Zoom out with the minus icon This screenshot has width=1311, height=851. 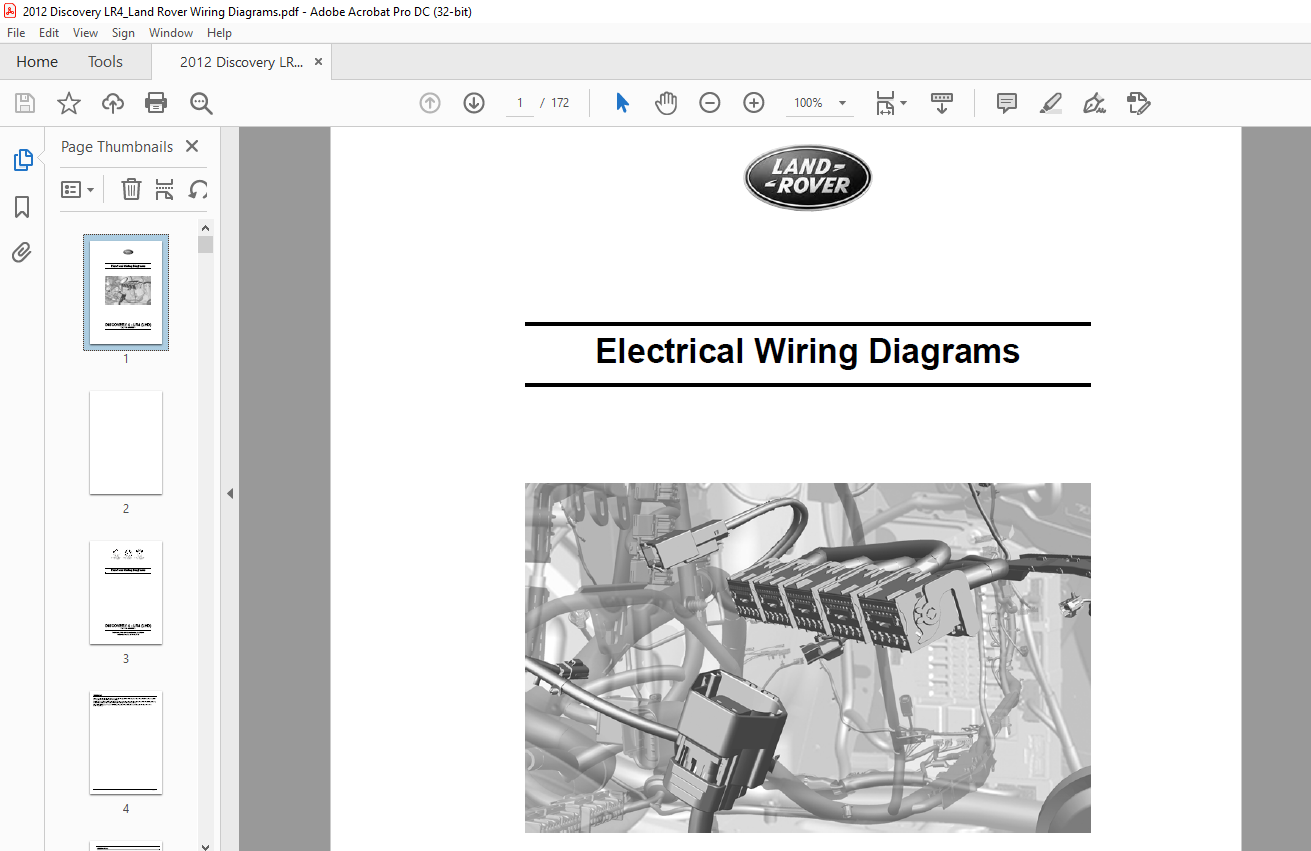pyautogui.click(x=710, y=103)
